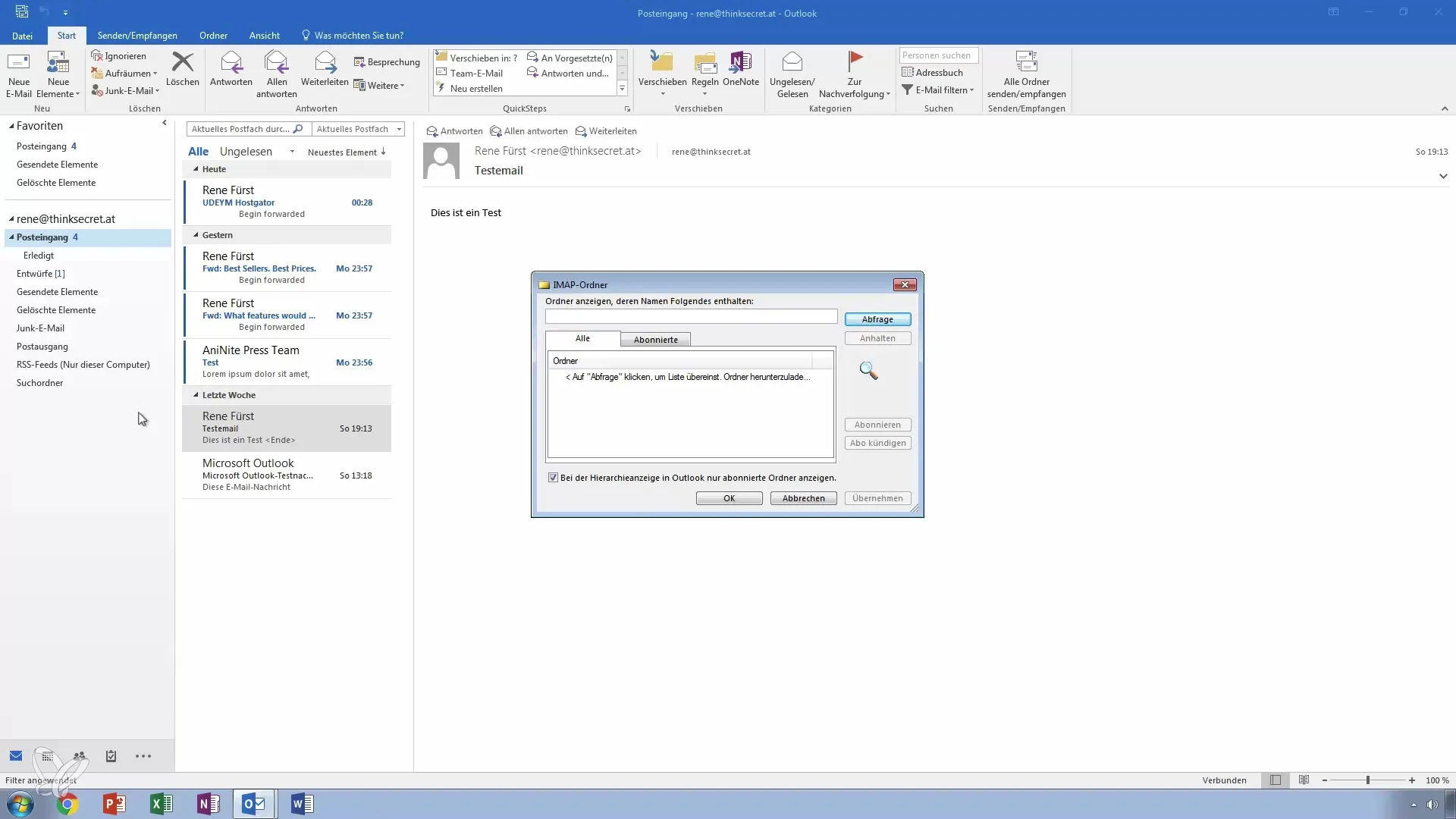1456x819 pixels.
Task: Click Antworten in reading pane
Action: pyautogui.click(x=454, y=131)
